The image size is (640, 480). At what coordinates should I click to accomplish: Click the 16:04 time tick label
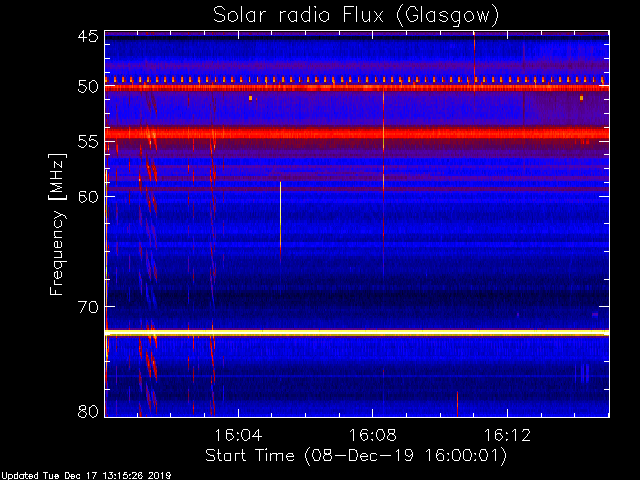click(238, 435)
